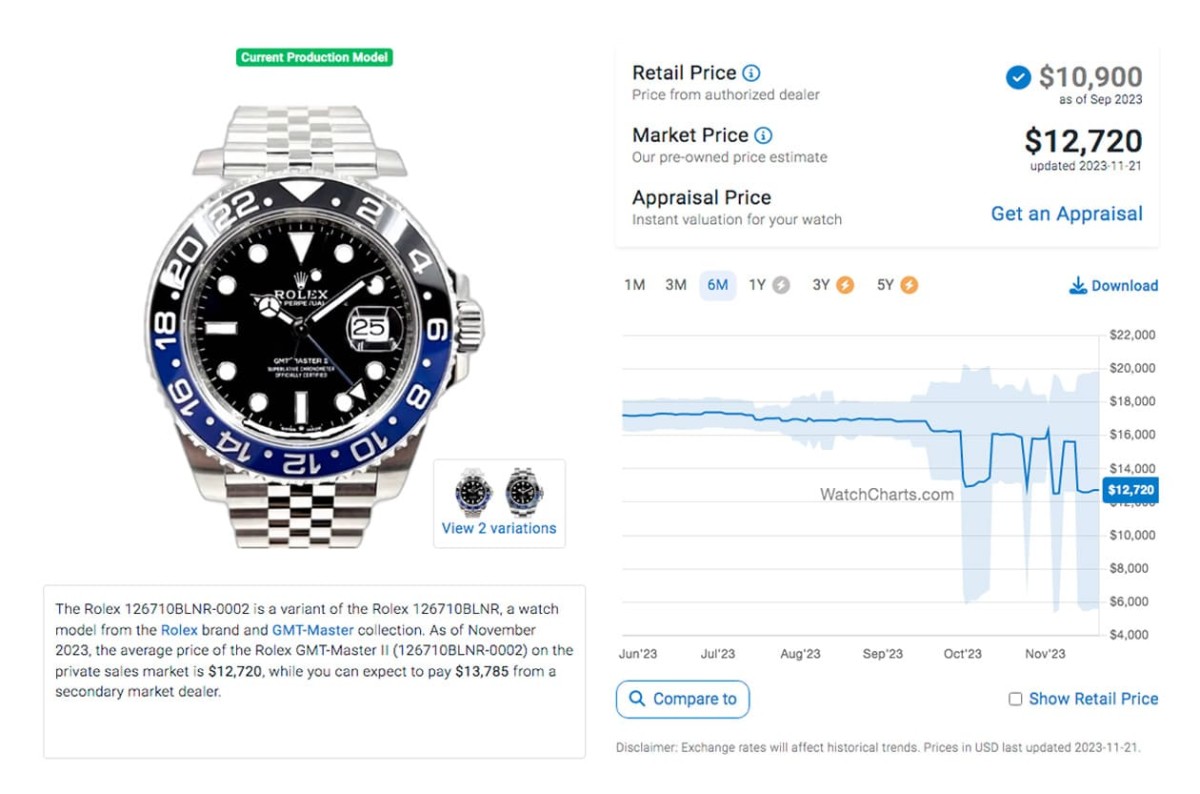Click the premium lightning icon beside 1Y
The image size is (1200, 794).
click(781, 285)
